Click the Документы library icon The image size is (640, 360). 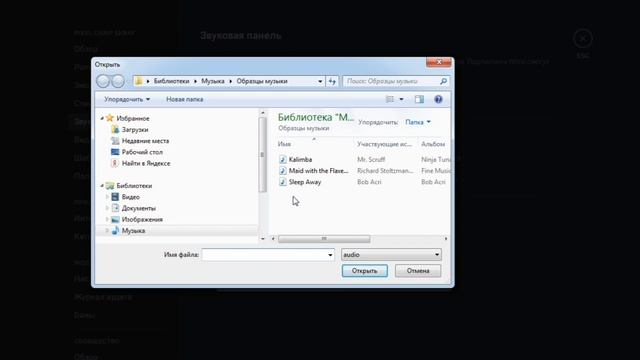(115, 208)
